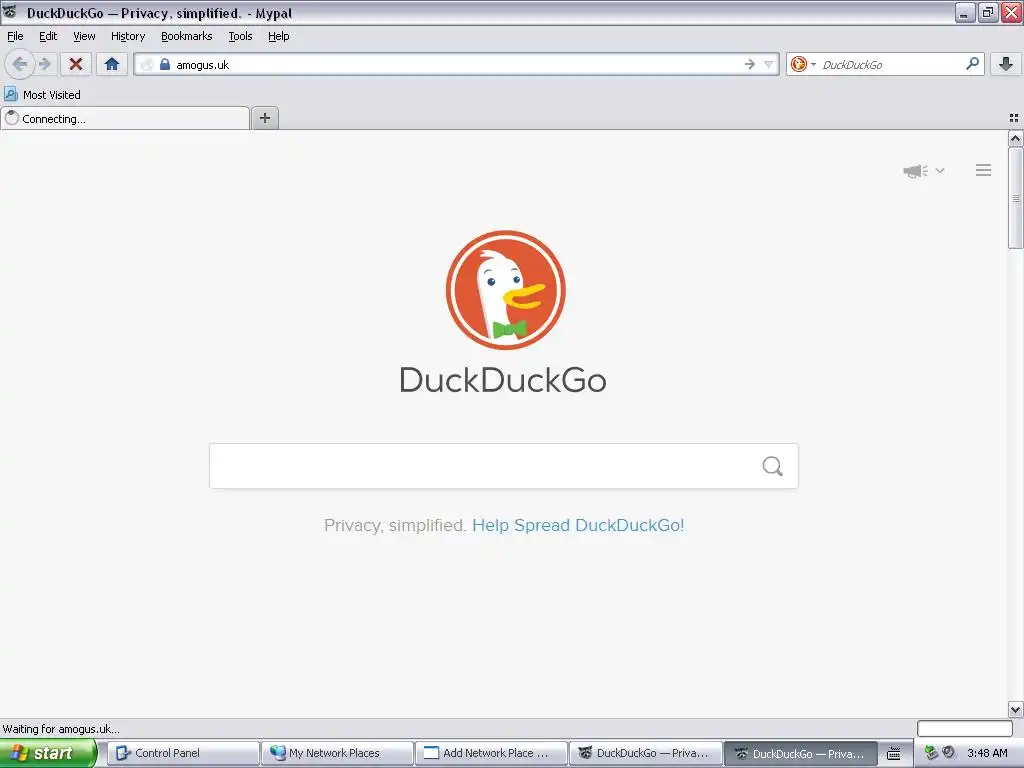Viewport: 1024px width, 768px height.
Task: Click the Back navigation arrow
Action: [x=20, y=64]
